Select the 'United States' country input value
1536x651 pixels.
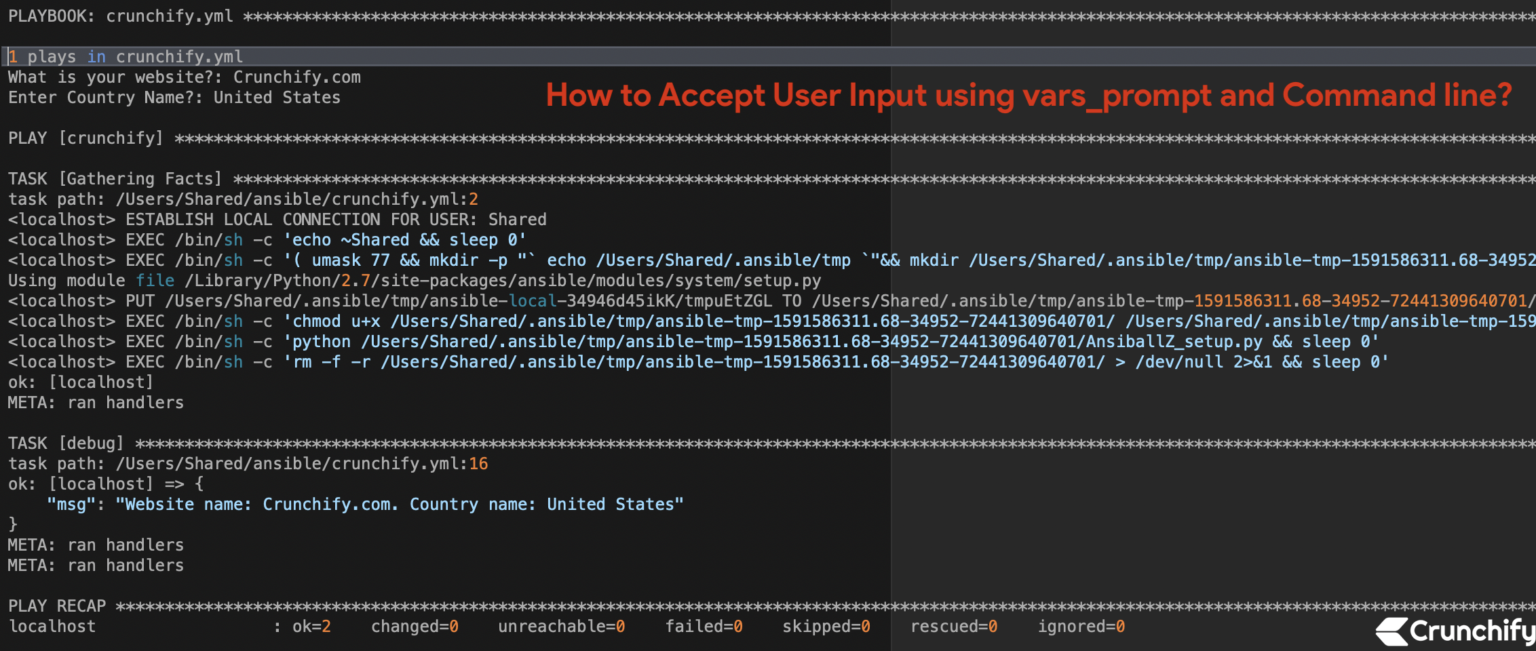pos(278,97)
